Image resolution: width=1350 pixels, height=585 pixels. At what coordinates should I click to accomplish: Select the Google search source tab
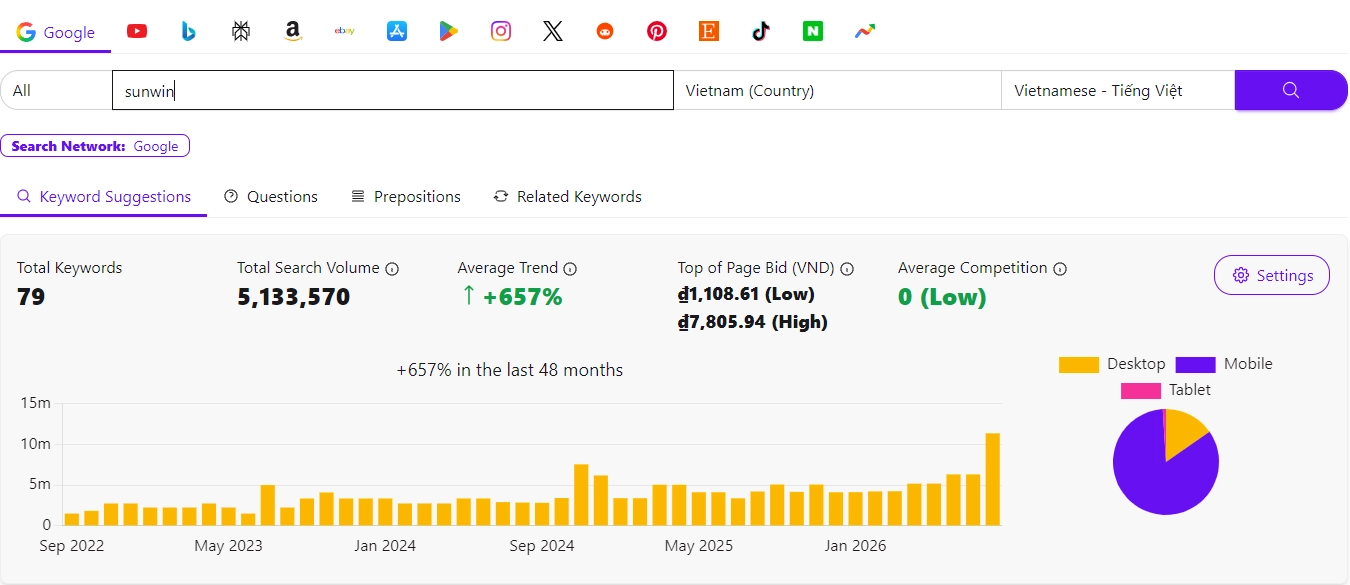pyautogui.click(x=56, y=32)
